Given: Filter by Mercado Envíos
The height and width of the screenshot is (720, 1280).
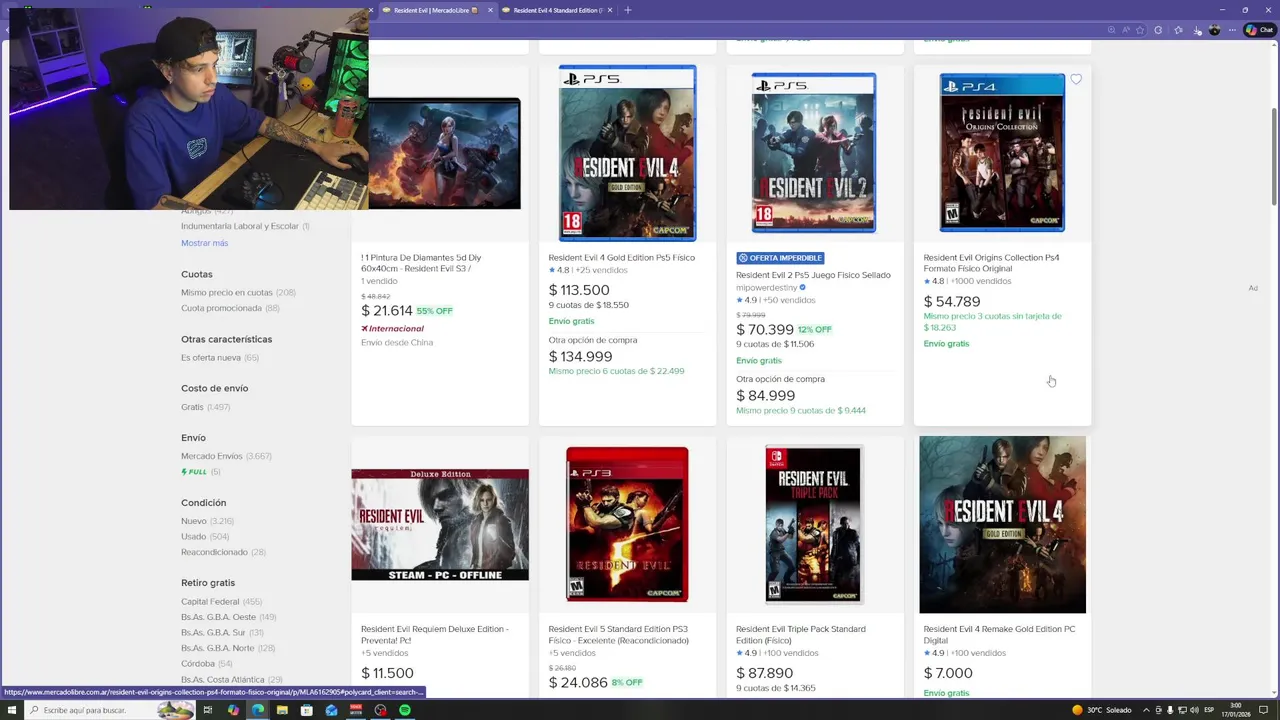Looking at the screenshot, I should click(x=226, y=456).
